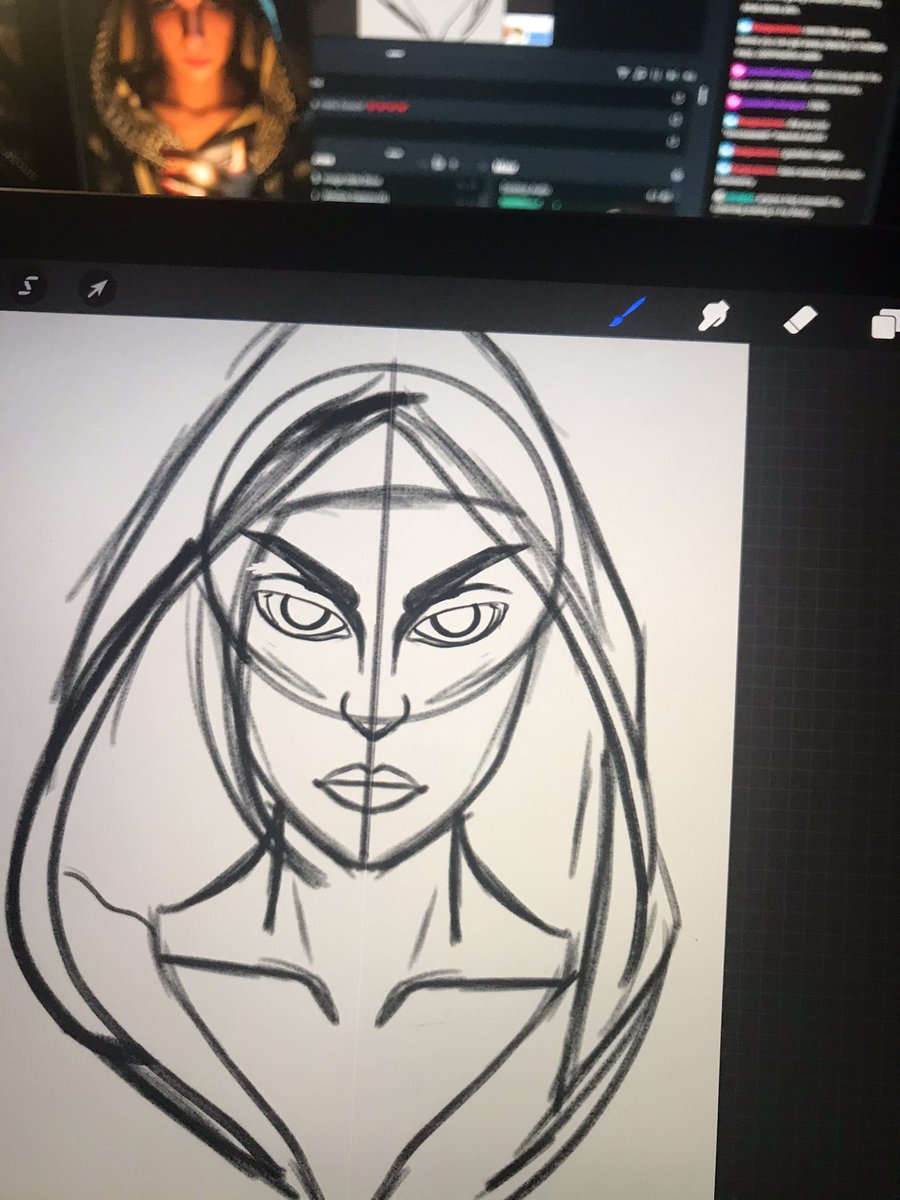Pick the Eraser tool
900x1200 pixels.
(800, 319)
